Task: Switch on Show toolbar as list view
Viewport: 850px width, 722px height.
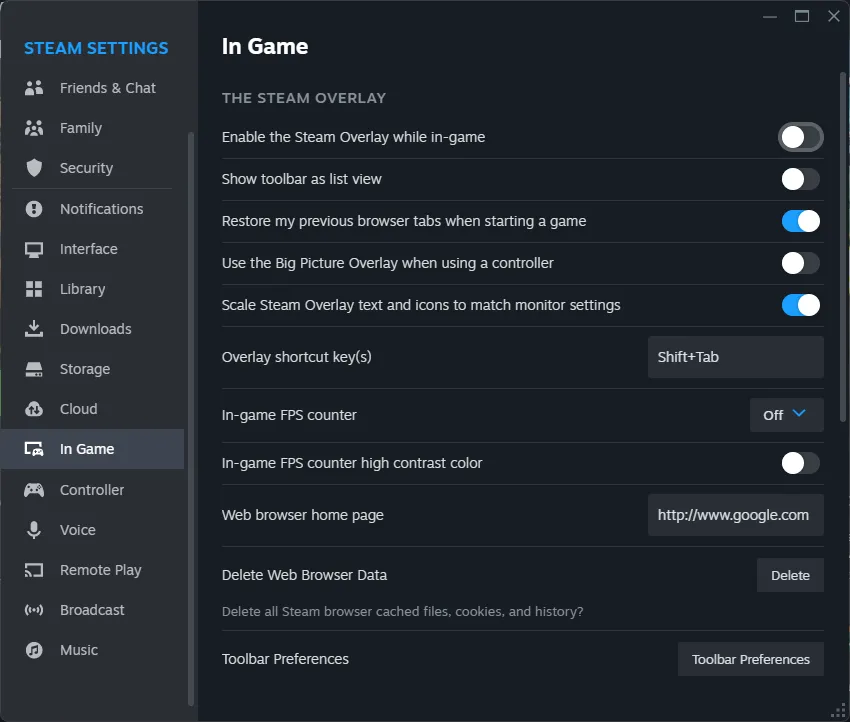Action: 800,179
